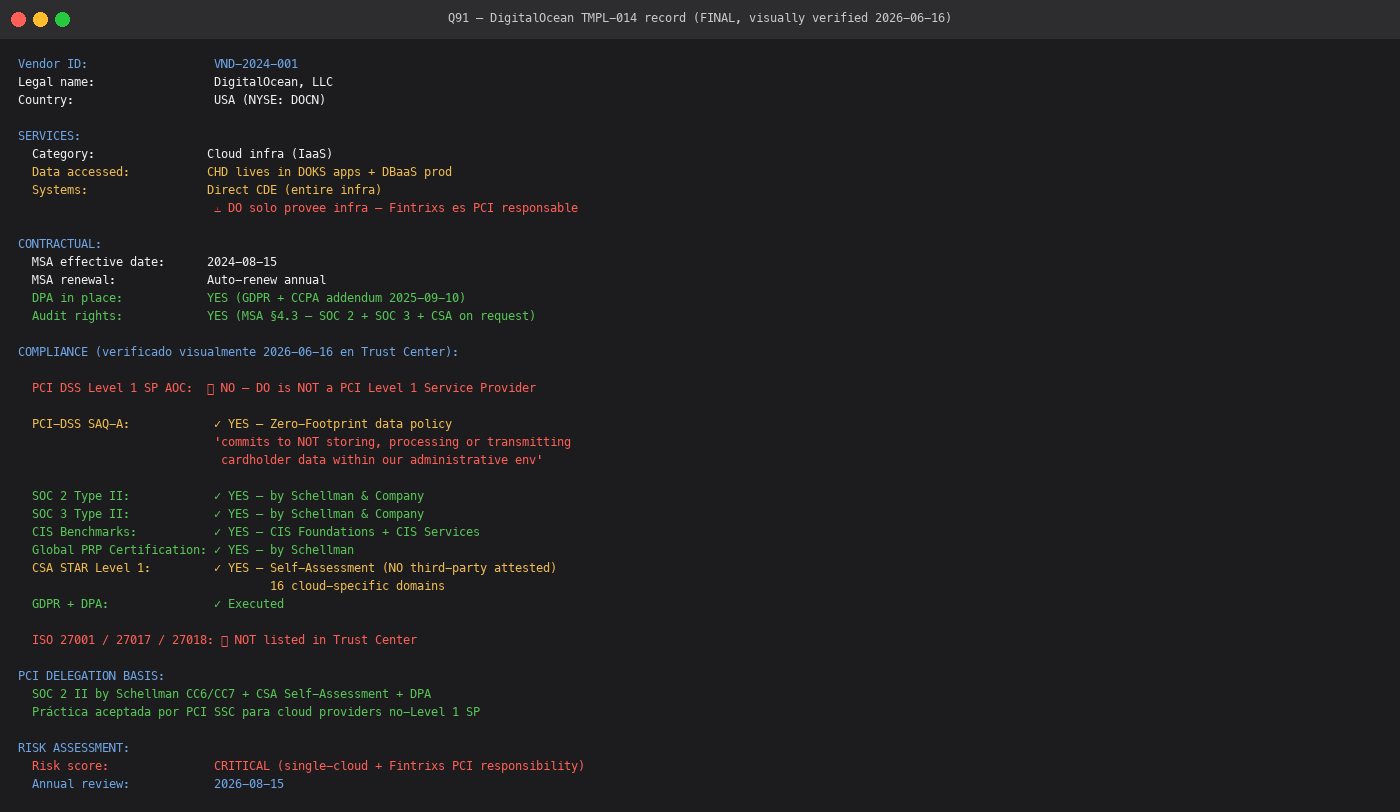Viewport: 1400px width, 812px height.
Task: Select the vendor ID value "VND-2024-001"
Action: [256, 64]
